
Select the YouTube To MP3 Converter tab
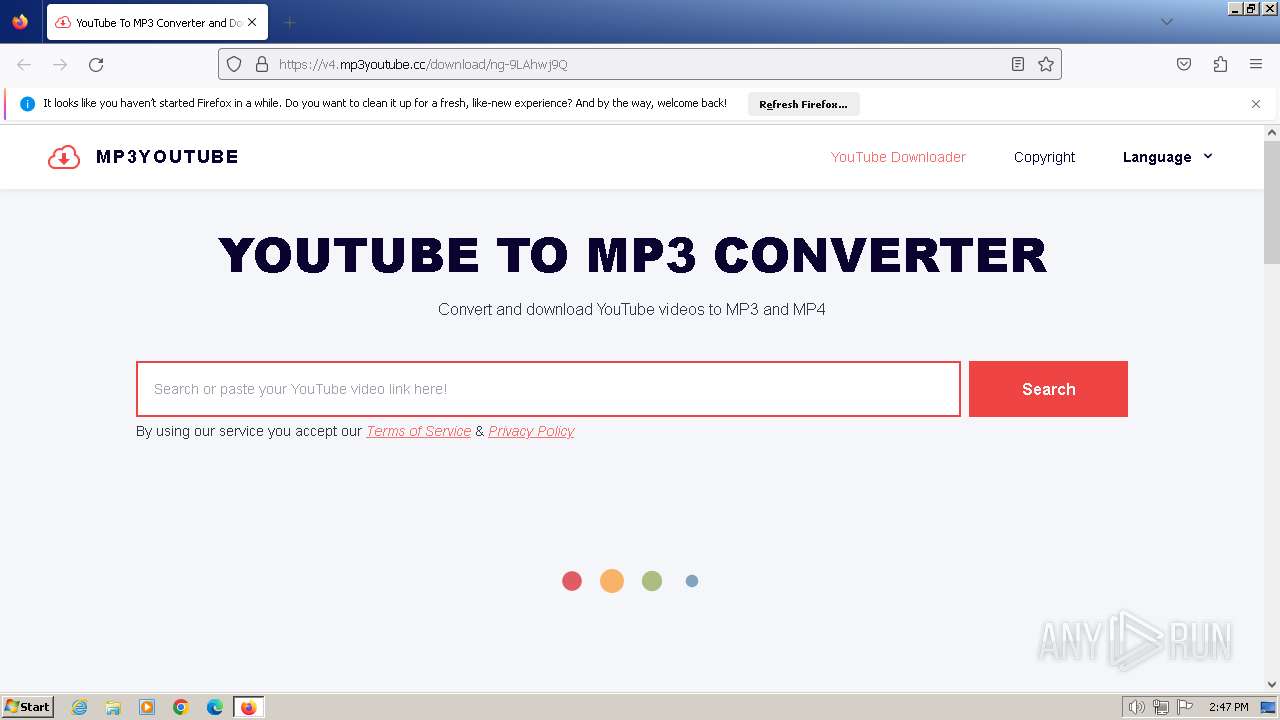click(157, 22)
